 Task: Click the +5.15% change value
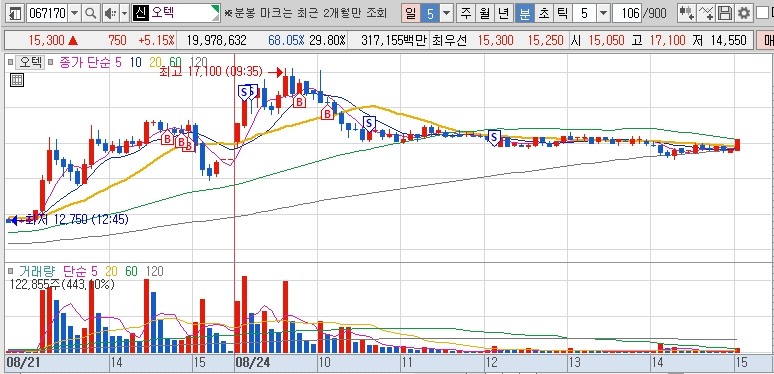(x=156, y=40)
